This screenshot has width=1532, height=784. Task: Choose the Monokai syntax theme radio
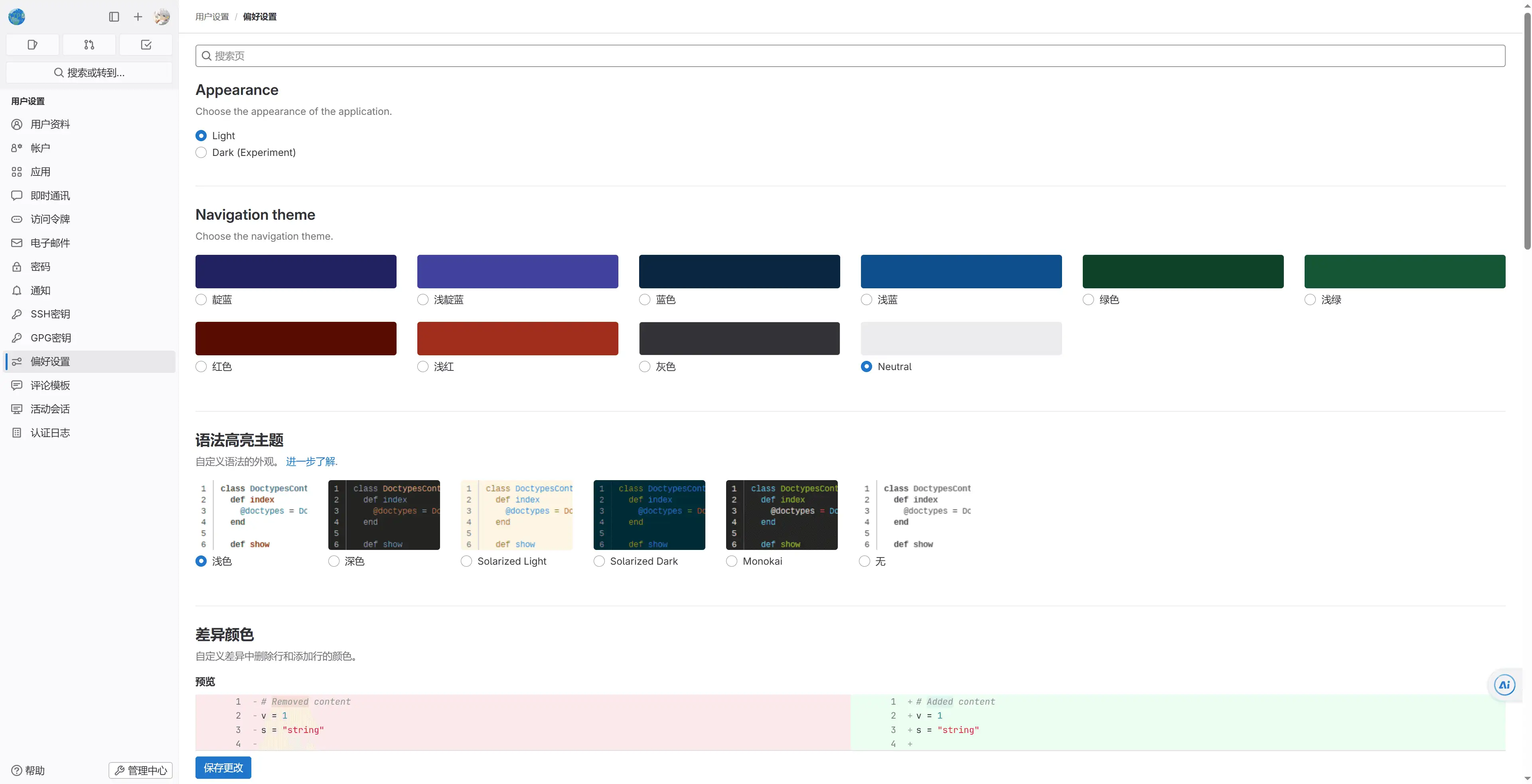tap(732, 561)
